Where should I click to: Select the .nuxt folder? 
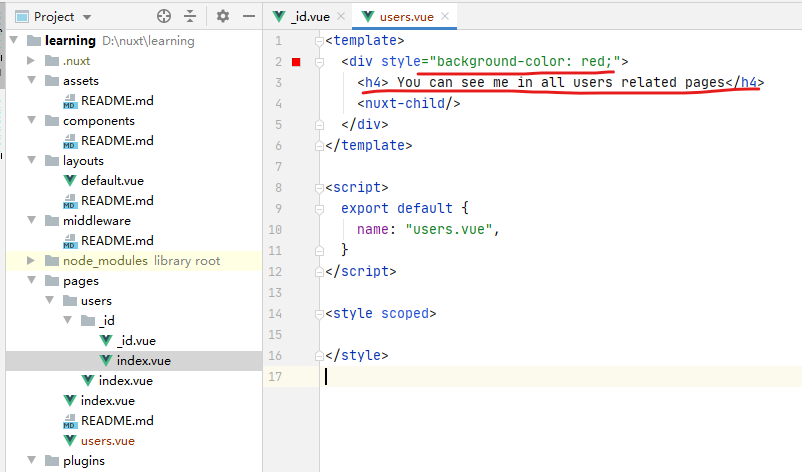pos(76,61)
